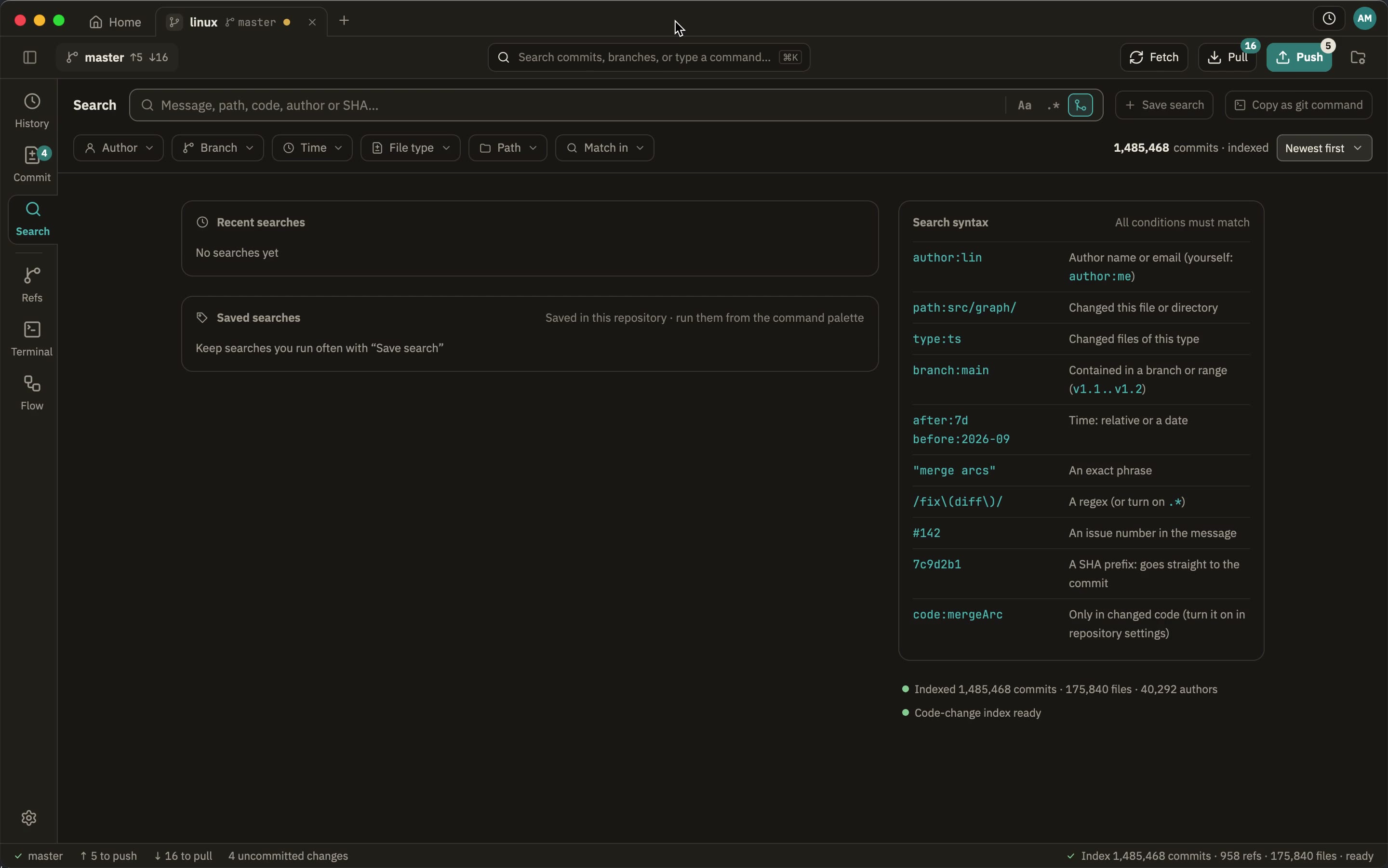Viewport: 1388px width, 868px height.
Task: Open the Flow sidebar section
Action: pos(32,393)
